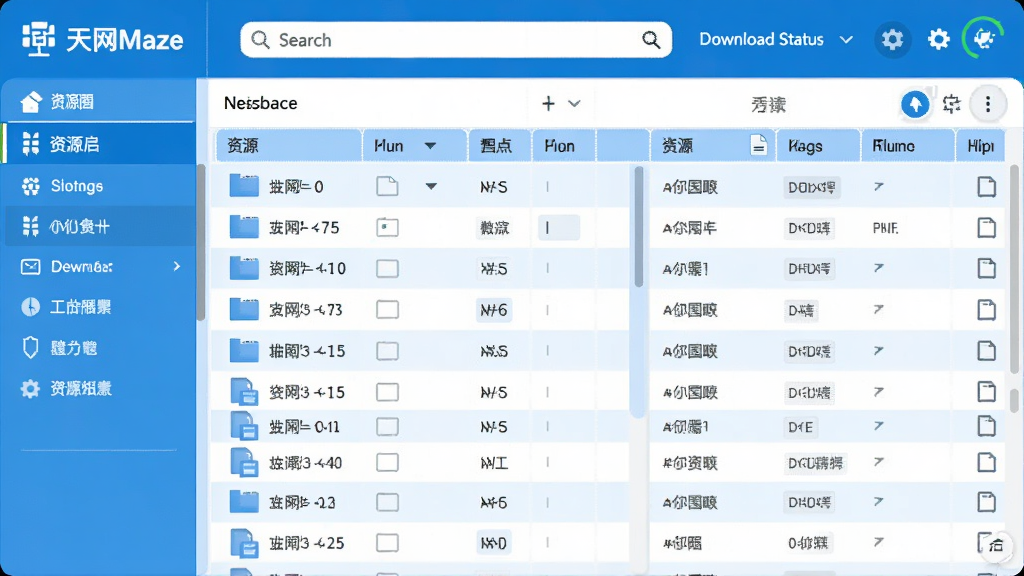Click the gear icon beside upload button
This screenshot has width=1024, height=576.
tap(952, 104)
